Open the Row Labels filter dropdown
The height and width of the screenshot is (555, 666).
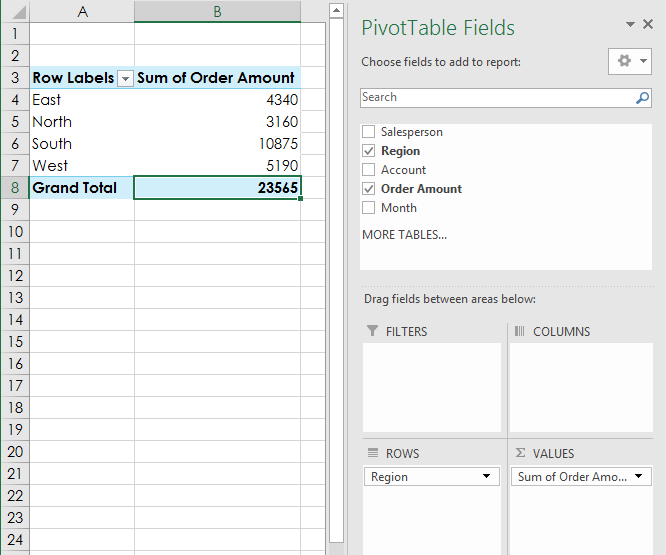point(125,78)
